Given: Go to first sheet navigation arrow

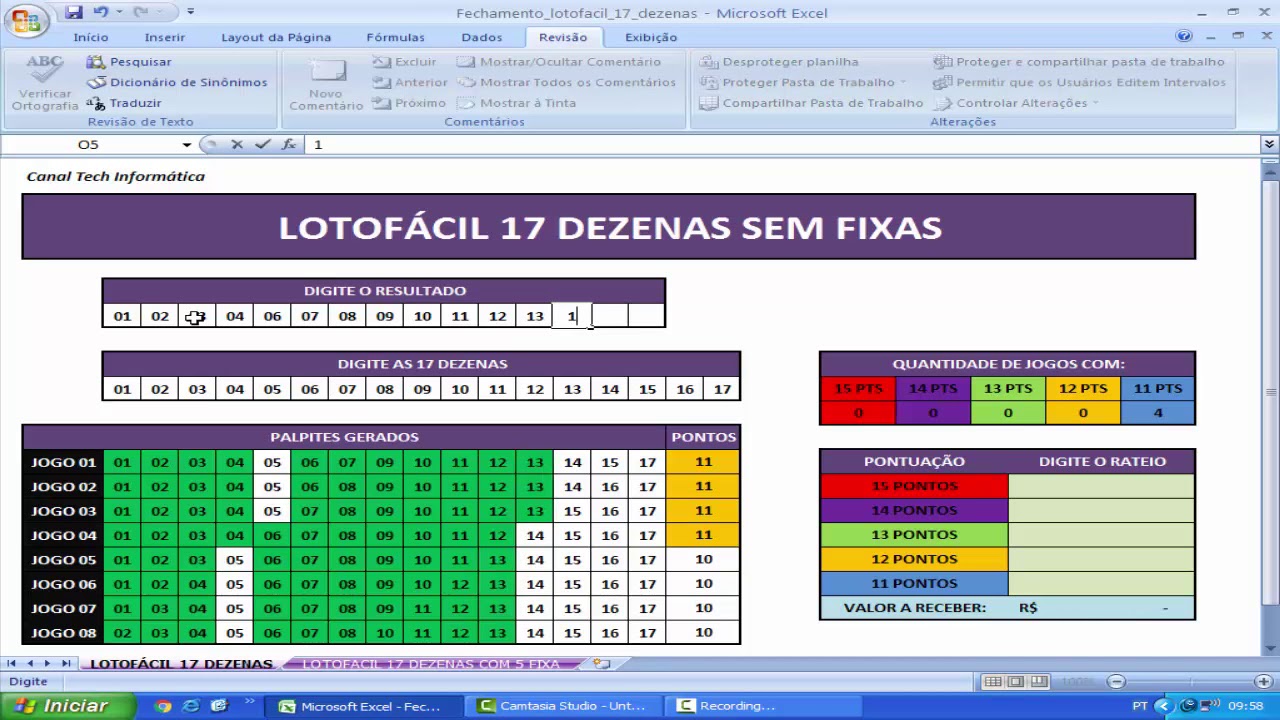Looking at the screenshot, I should point(13,664).
